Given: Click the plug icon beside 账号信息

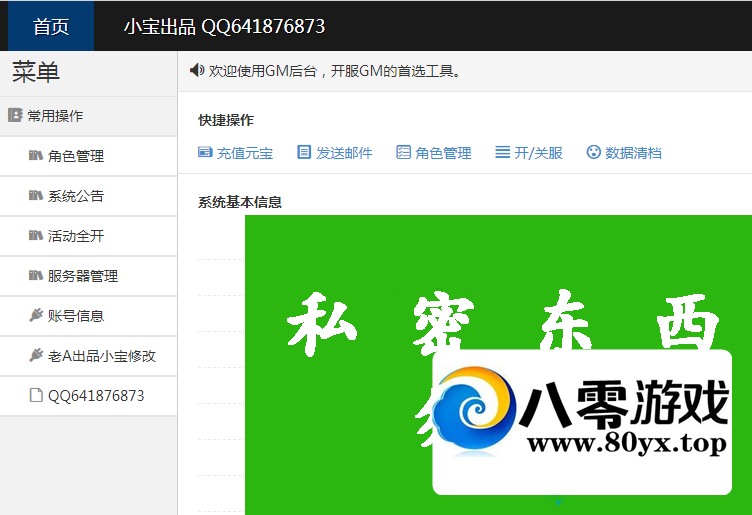Looking at the screenshot, I should tap(36, 315).
